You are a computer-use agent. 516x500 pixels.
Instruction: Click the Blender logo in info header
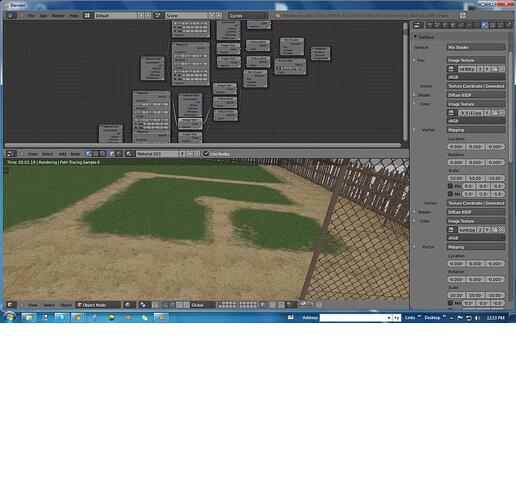coord(278,15)
